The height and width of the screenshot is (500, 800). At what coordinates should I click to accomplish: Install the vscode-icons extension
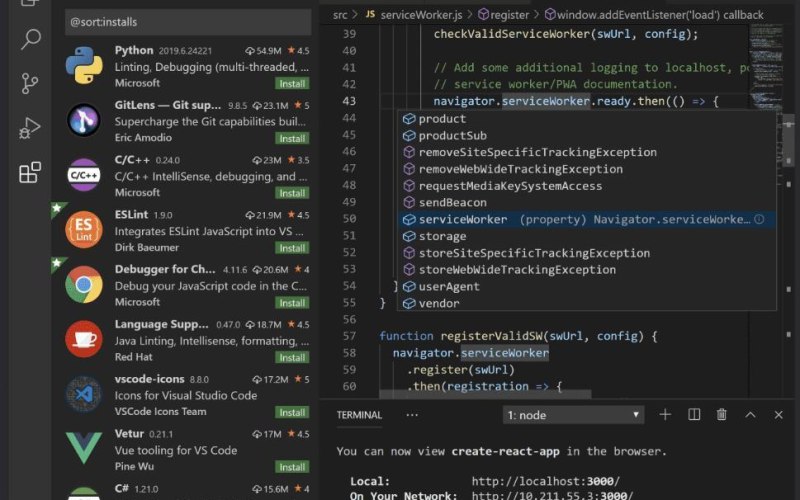point(292,412)
